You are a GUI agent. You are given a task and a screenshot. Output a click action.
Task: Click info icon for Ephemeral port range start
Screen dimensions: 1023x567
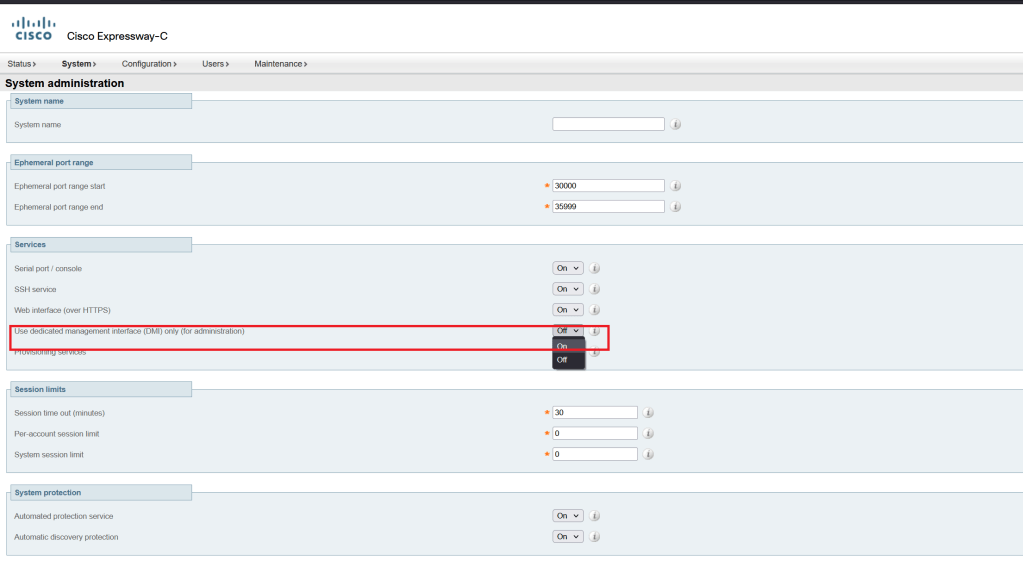[x=676, y=186]
